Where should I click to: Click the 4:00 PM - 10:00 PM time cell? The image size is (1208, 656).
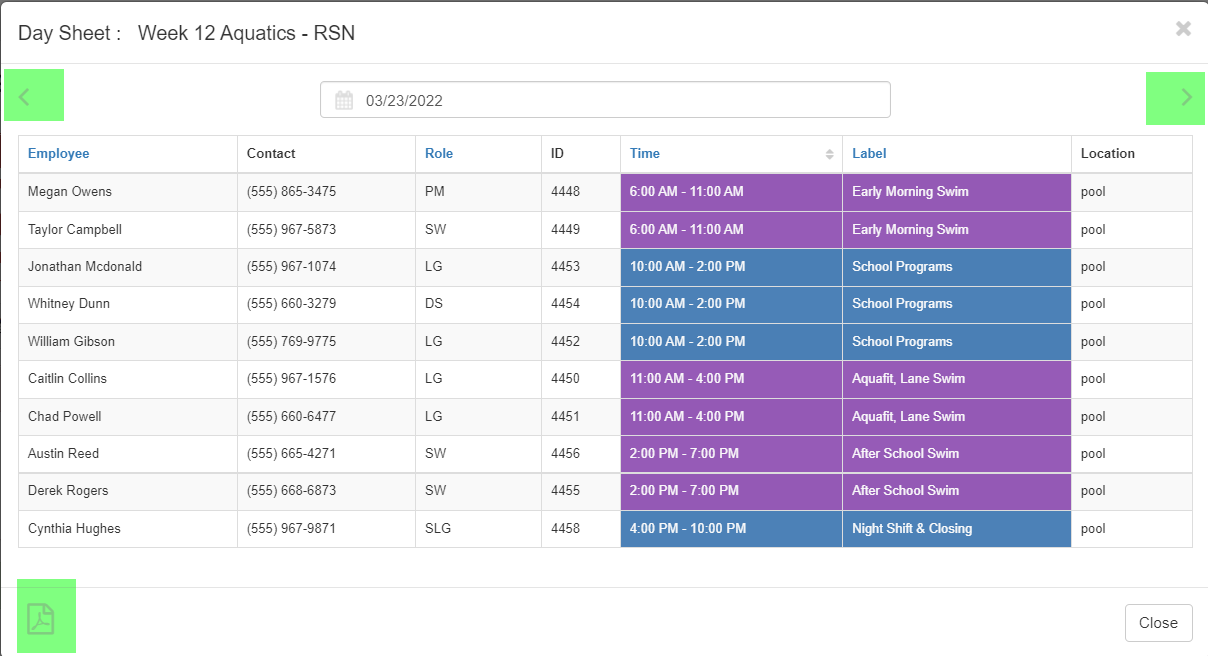(731, 528)
